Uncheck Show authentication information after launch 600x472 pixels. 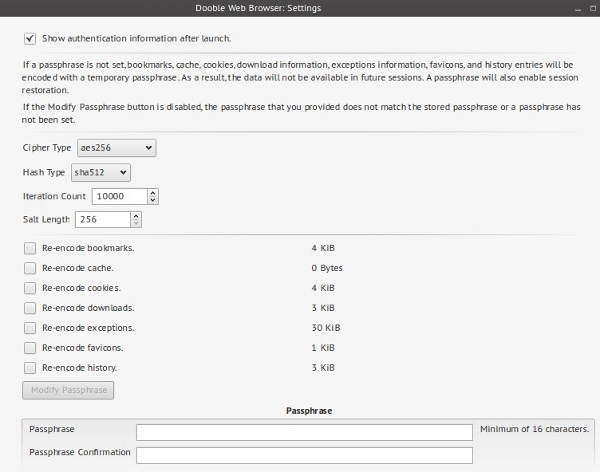pyautogui.click(x=29, y=39)
